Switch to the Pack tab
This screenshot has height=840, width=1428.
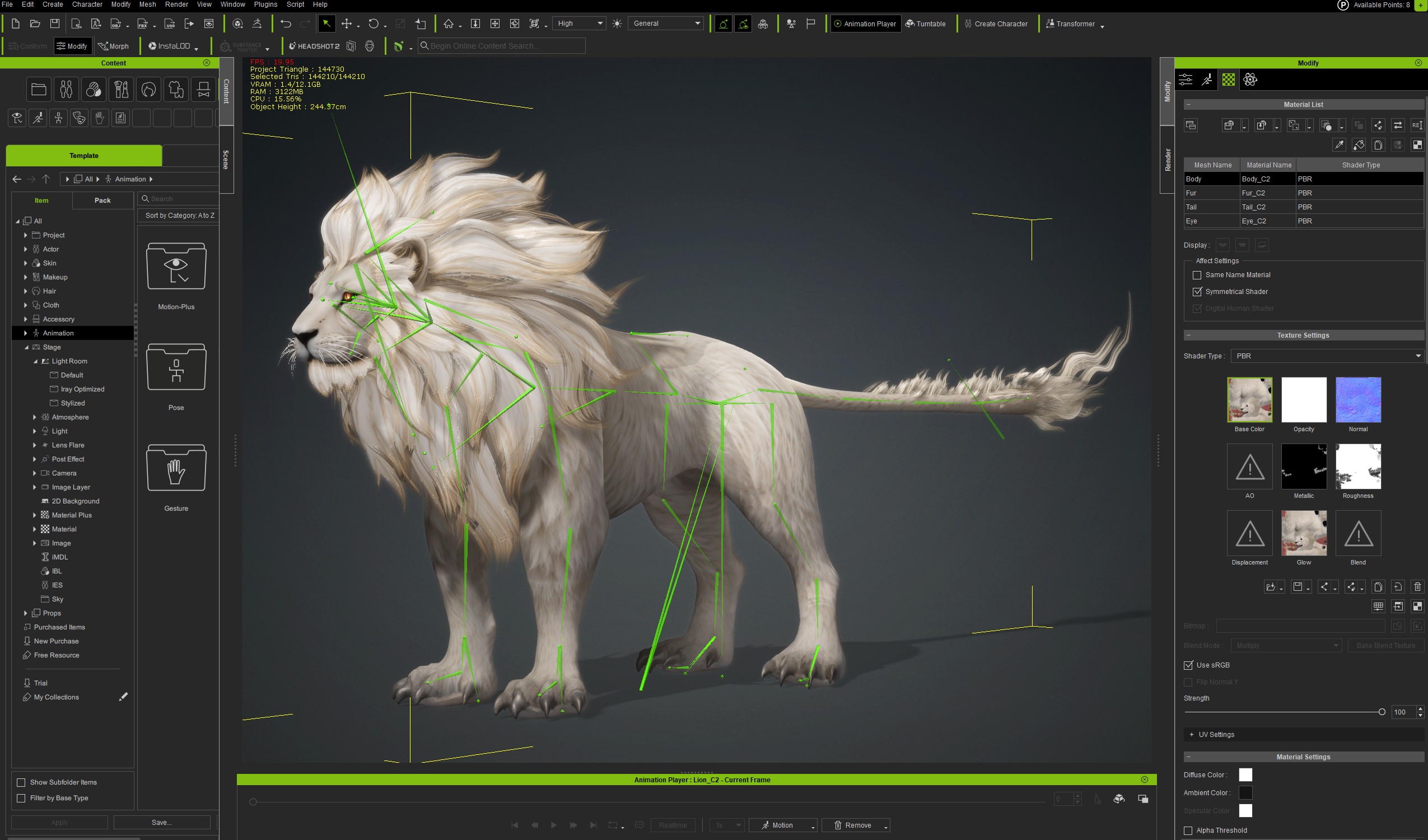click(102, 200)
